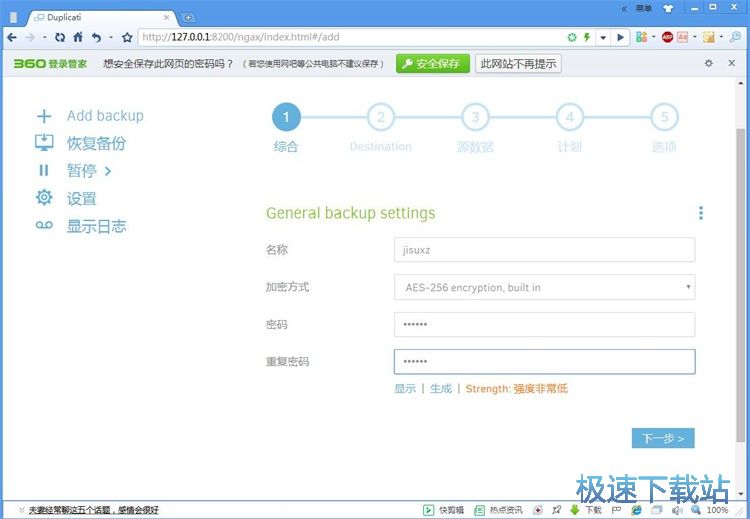Image resolution: width=750 pixels, height=519 pixels.
Task: Select the Duplicati browser tab
Action: click(x=98, y=17)
